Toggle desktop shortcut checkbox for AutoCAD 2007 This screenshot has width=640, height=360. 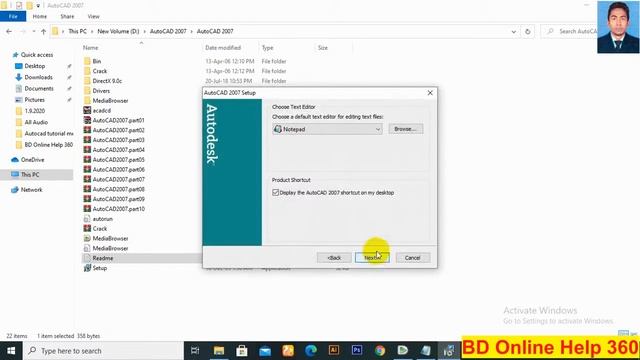point(276,192)
